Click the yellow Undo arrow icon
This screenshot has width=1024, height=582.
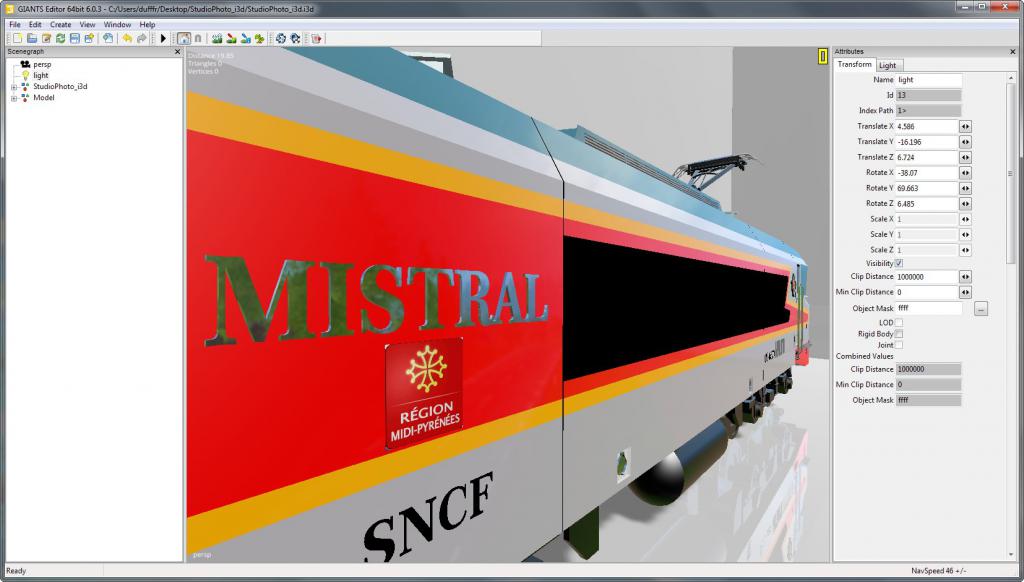click(127, 39)
